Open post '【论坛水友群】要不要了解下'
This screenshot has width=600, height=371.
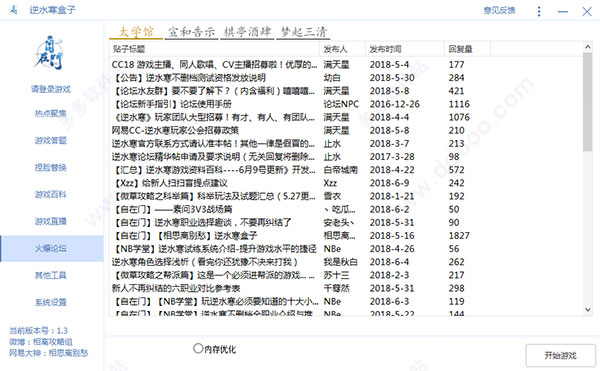[214, 91]
